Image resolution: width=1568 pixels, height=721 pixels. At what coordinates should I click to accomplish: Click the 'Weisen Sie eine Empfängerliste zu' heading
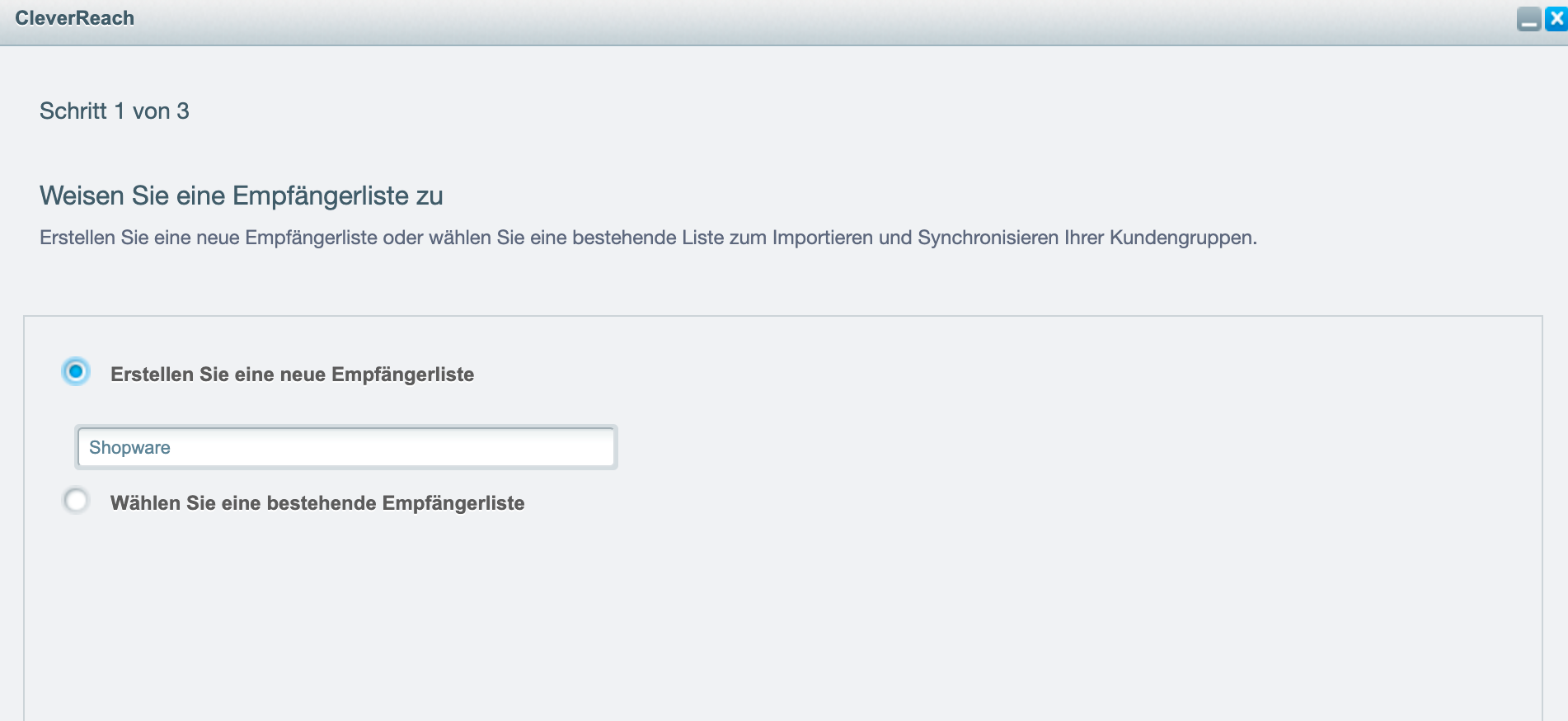[242, 196]
